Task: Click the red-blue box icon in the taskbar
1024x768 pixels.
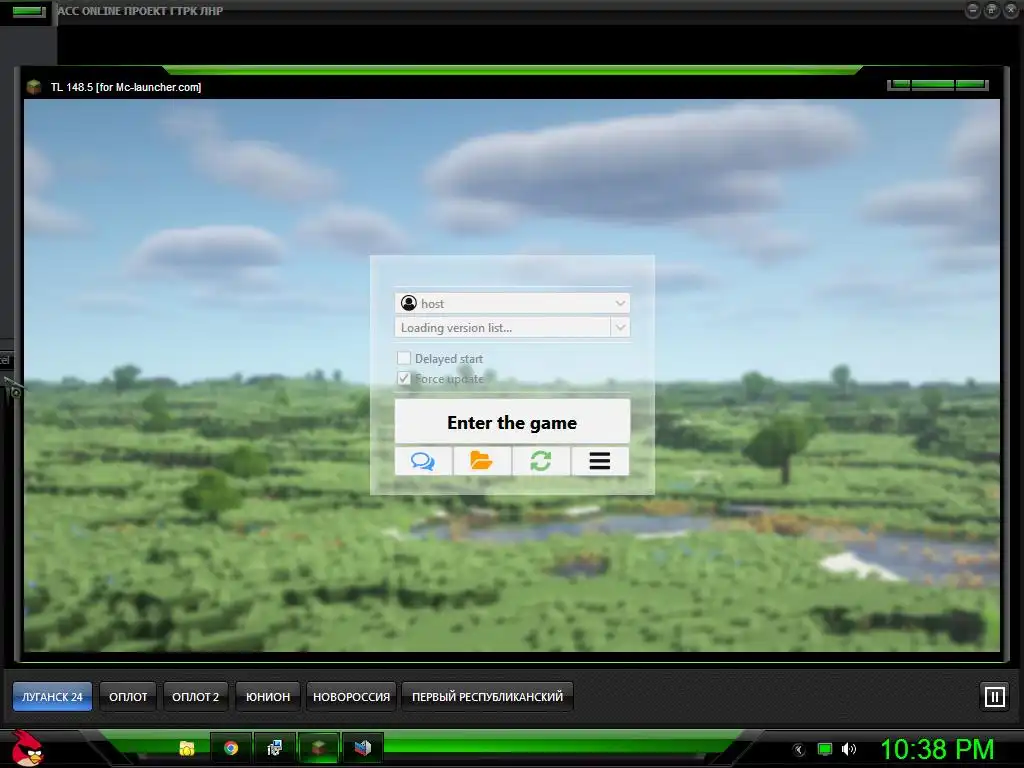Action: click(x=362, y=748)
